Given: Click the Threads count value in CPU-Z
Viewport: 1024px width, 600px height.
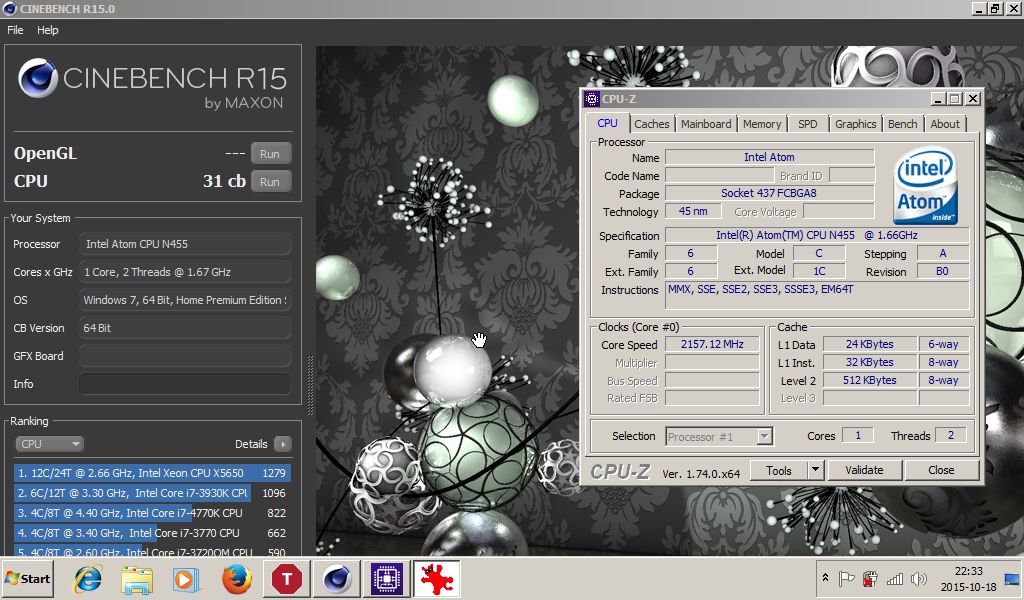Looking at the screenshot, I should tap(951, 435).
